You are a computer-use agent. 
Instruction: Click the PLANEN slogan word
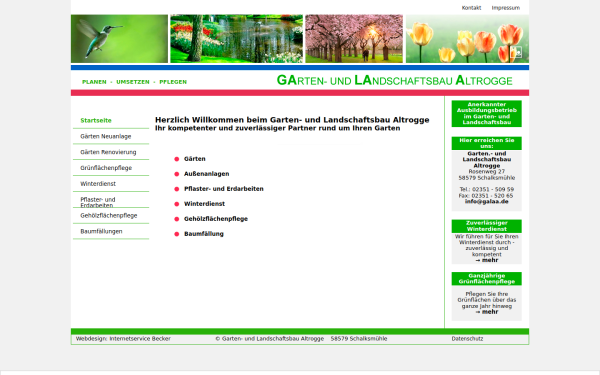click(x=94, y=82)
